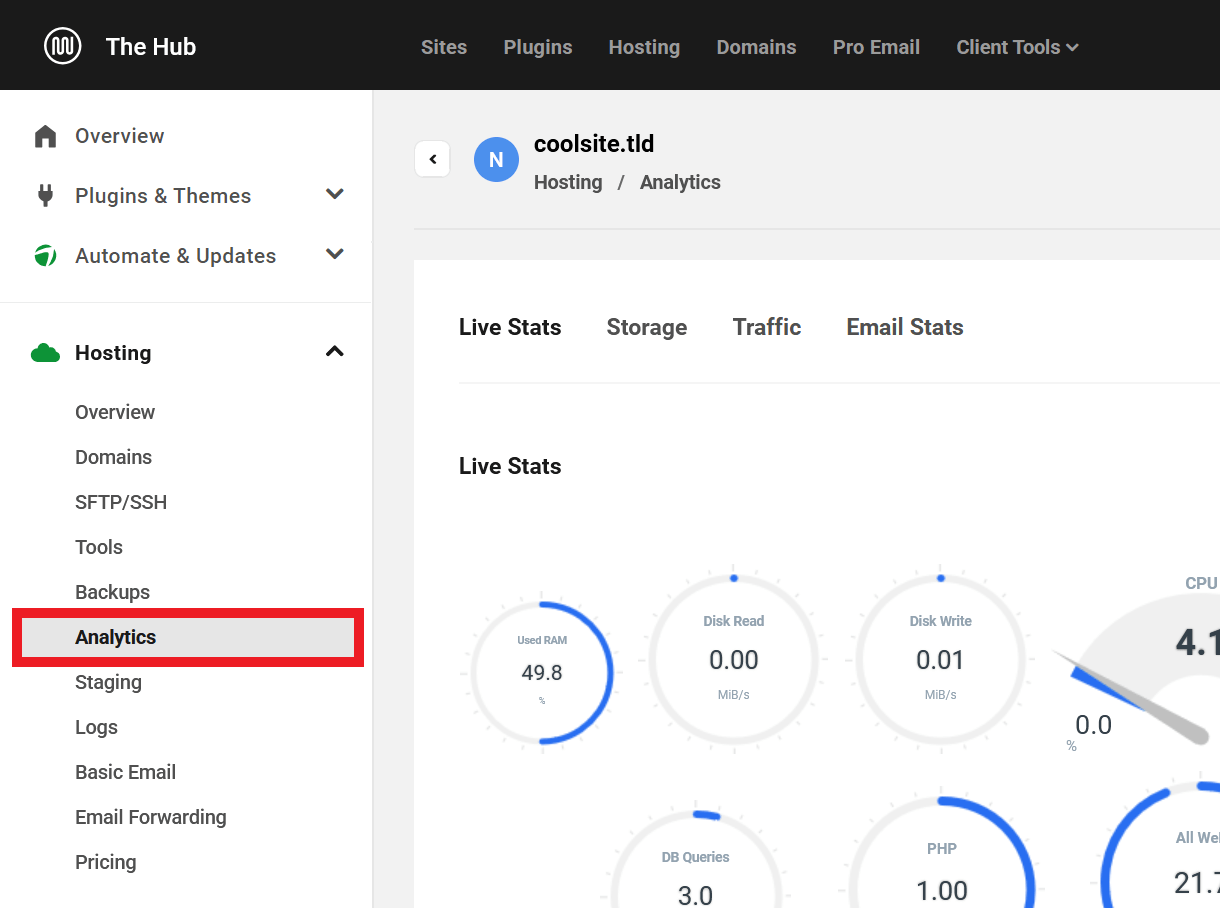The image size is (1220, 908).
Task: Click the blue N site avatar
Action: click(x=496, y=160)
